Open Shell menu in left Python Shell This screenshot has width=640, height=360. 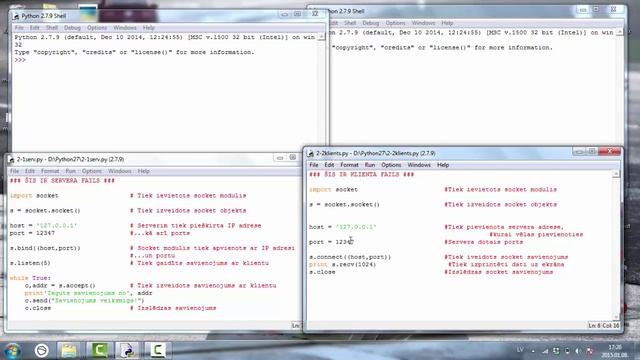pyautogui.click(x=52, y=28)
